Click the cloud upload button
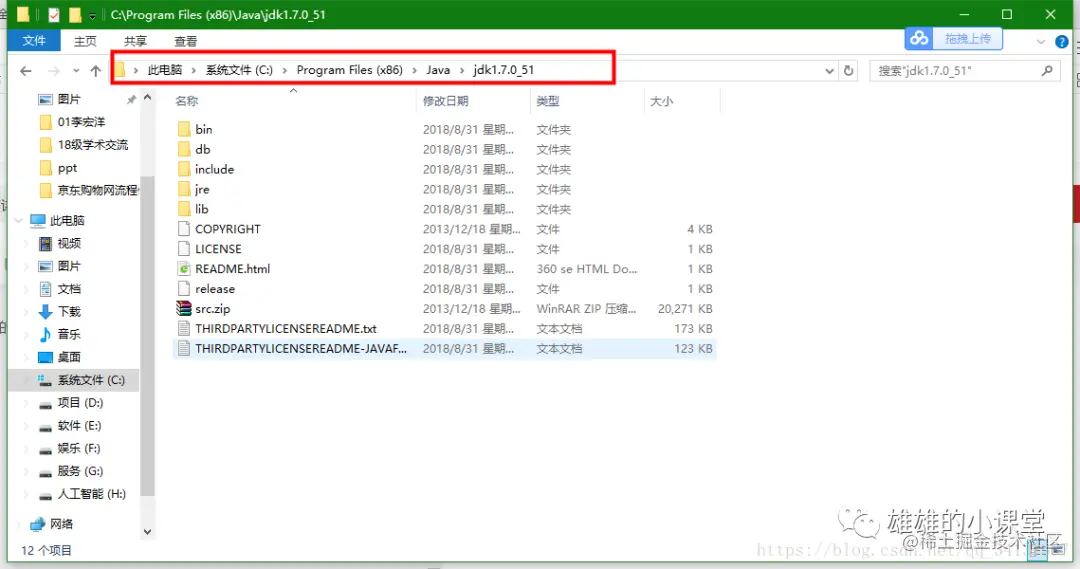The height and width of the screenshot is (569, 1080). click(953, 39)
